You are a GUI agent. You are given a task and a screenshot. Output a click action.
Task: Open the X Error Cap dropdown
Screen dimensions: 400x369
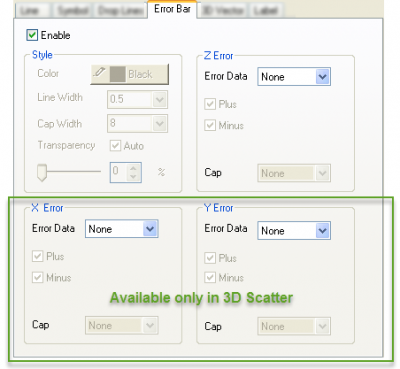pos(122,325)
